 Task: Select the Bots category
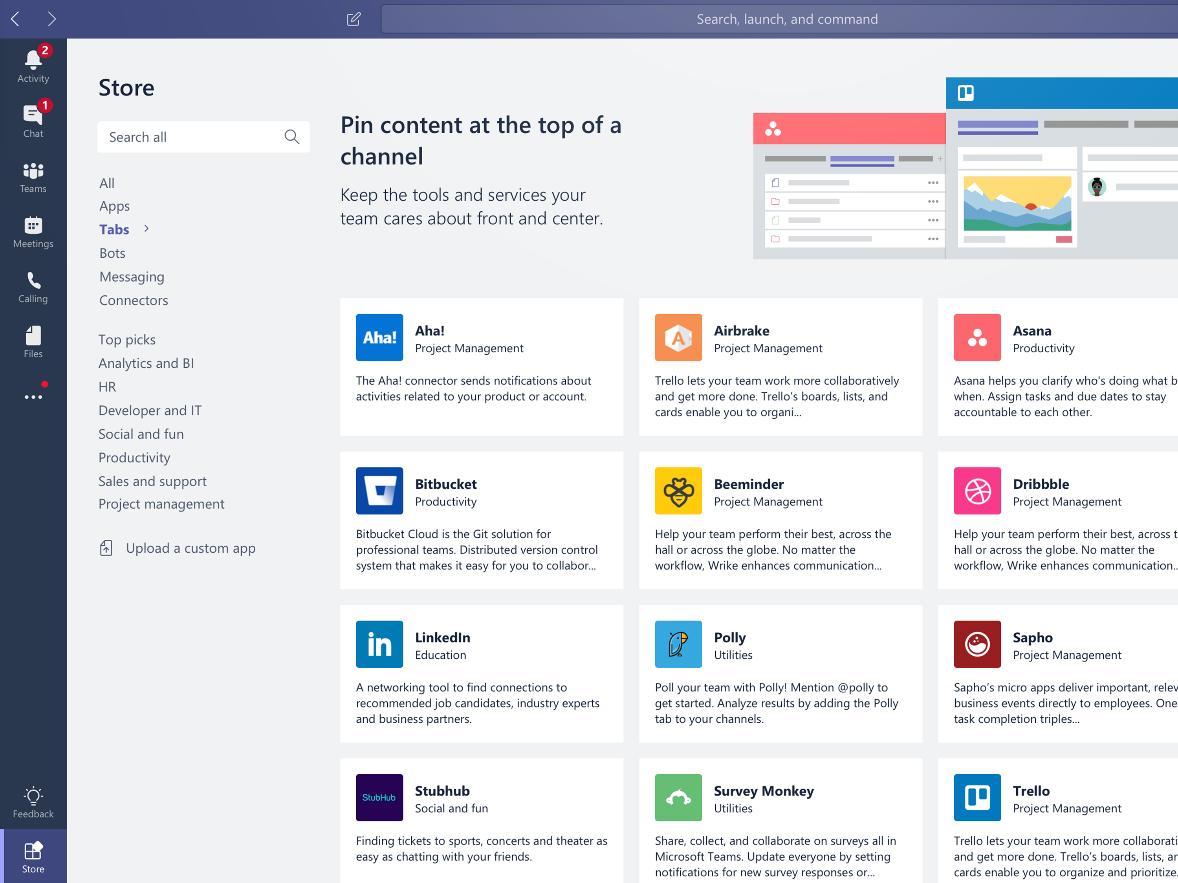pos(112,253)
